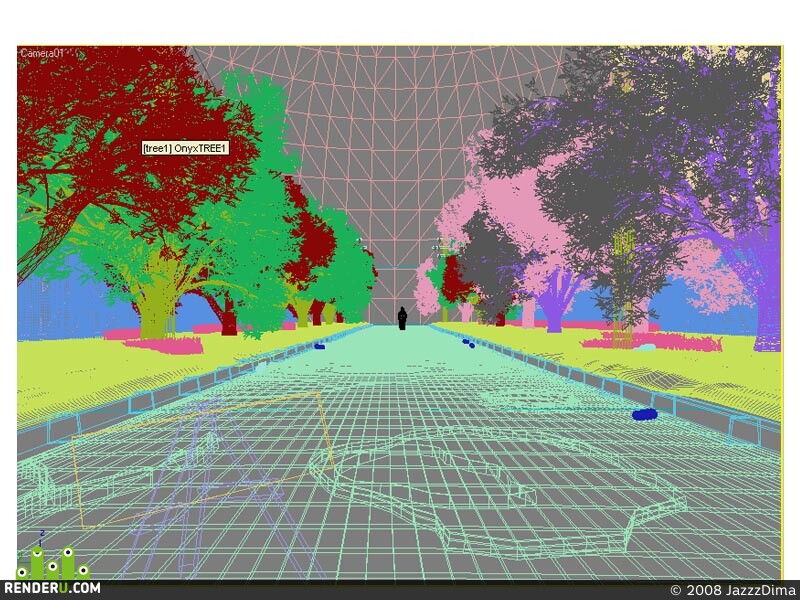Click the green monster mascot icon
Viewport: 800px width, 600px height.
(x=53, y=564)
